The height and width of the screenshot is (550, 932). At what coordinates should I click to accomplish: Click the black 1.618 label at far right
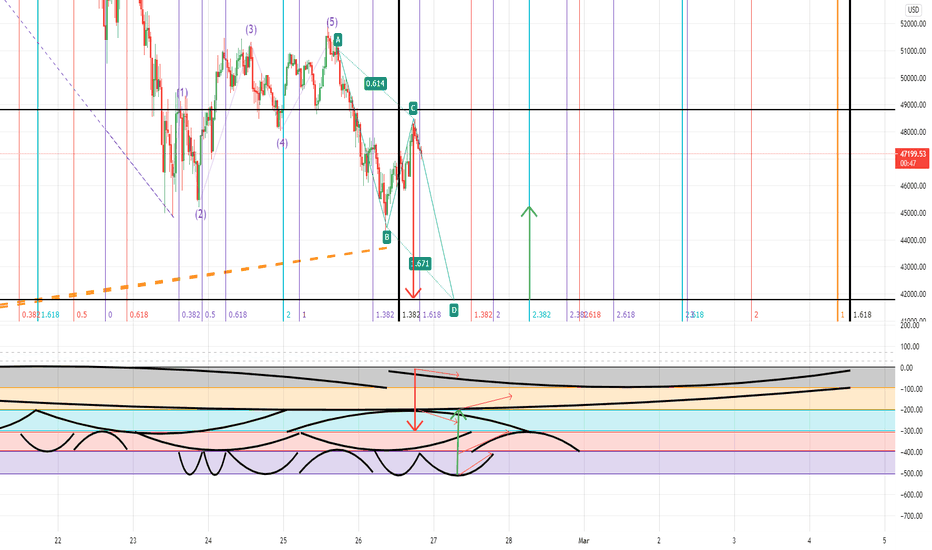coord(862,315)
